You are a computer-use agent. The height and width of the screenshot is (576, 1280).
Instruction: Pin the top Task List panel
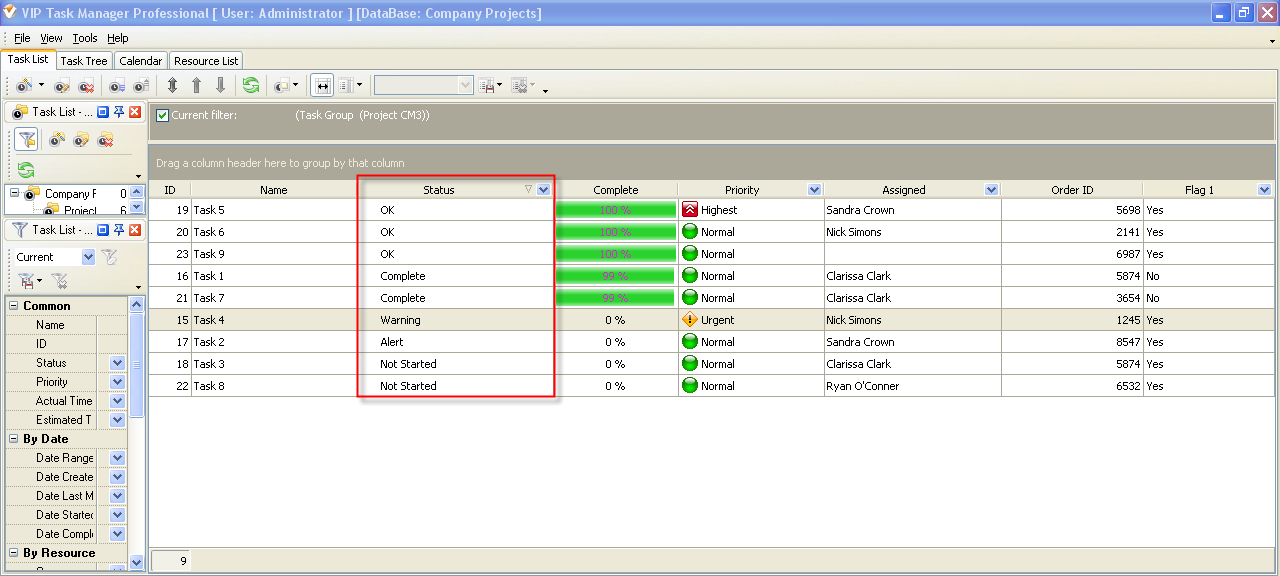click(x=119, y=112)
